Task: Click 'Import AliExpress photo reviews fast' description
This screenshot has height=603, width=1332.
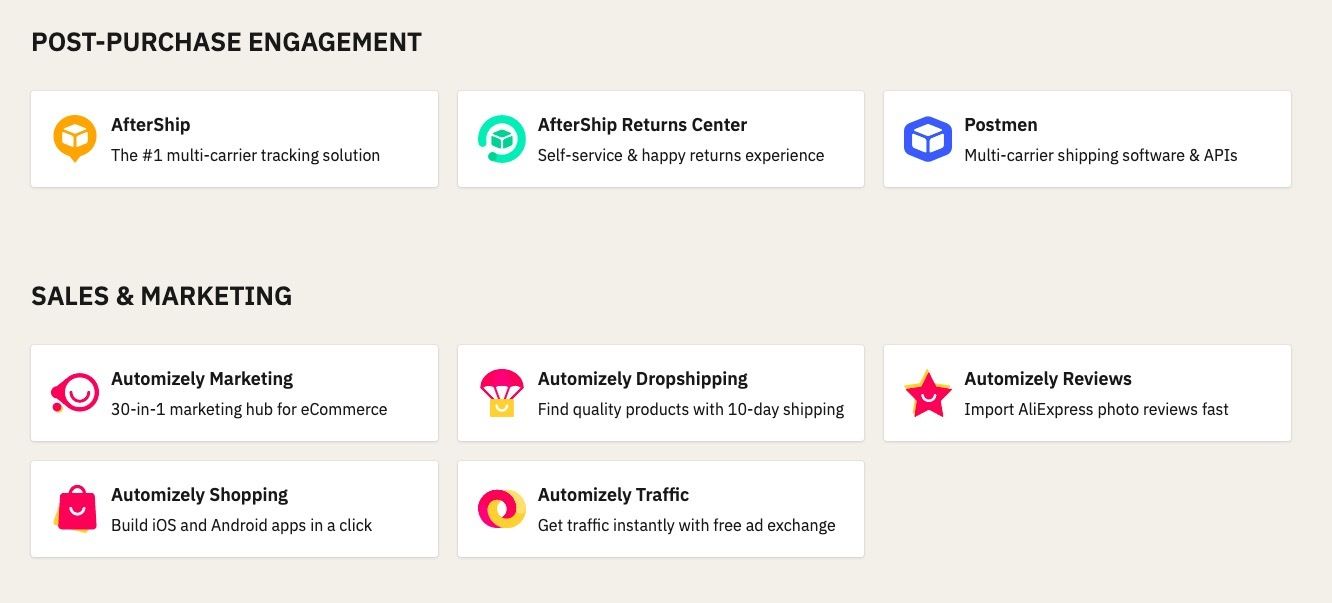Action: (1096, 409)
